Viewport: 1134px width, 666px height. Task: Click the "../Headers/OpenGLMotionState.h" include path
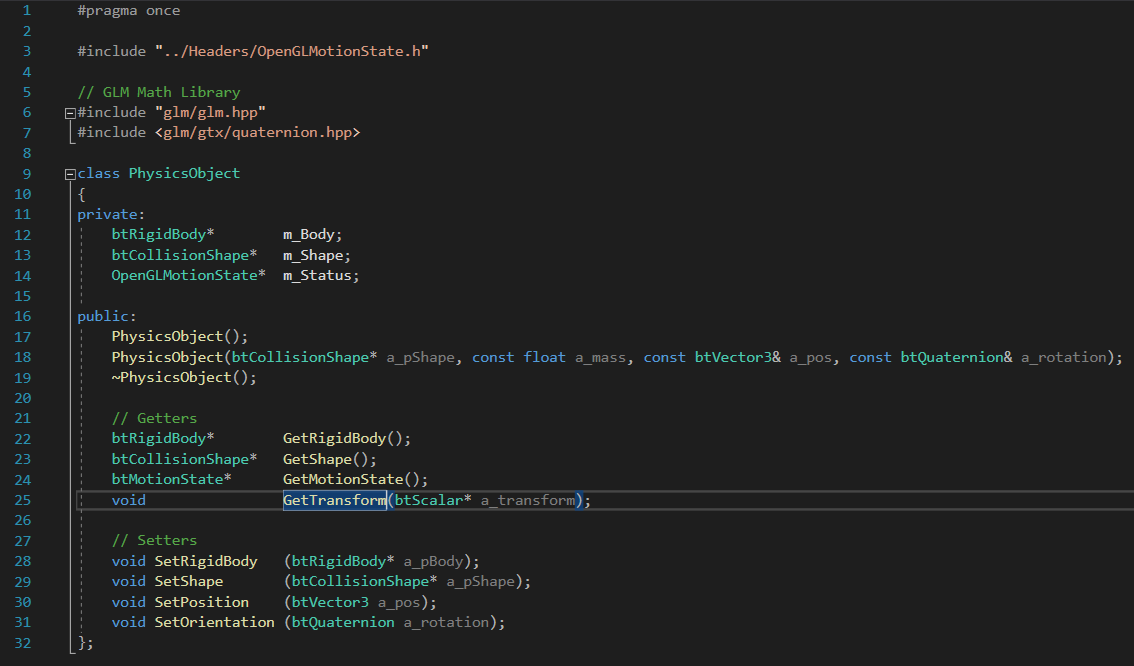[x=291, y=51]
